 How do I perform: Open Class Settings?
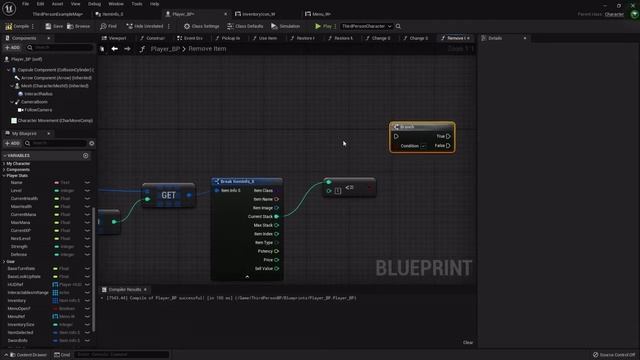(x=202, y=26)
